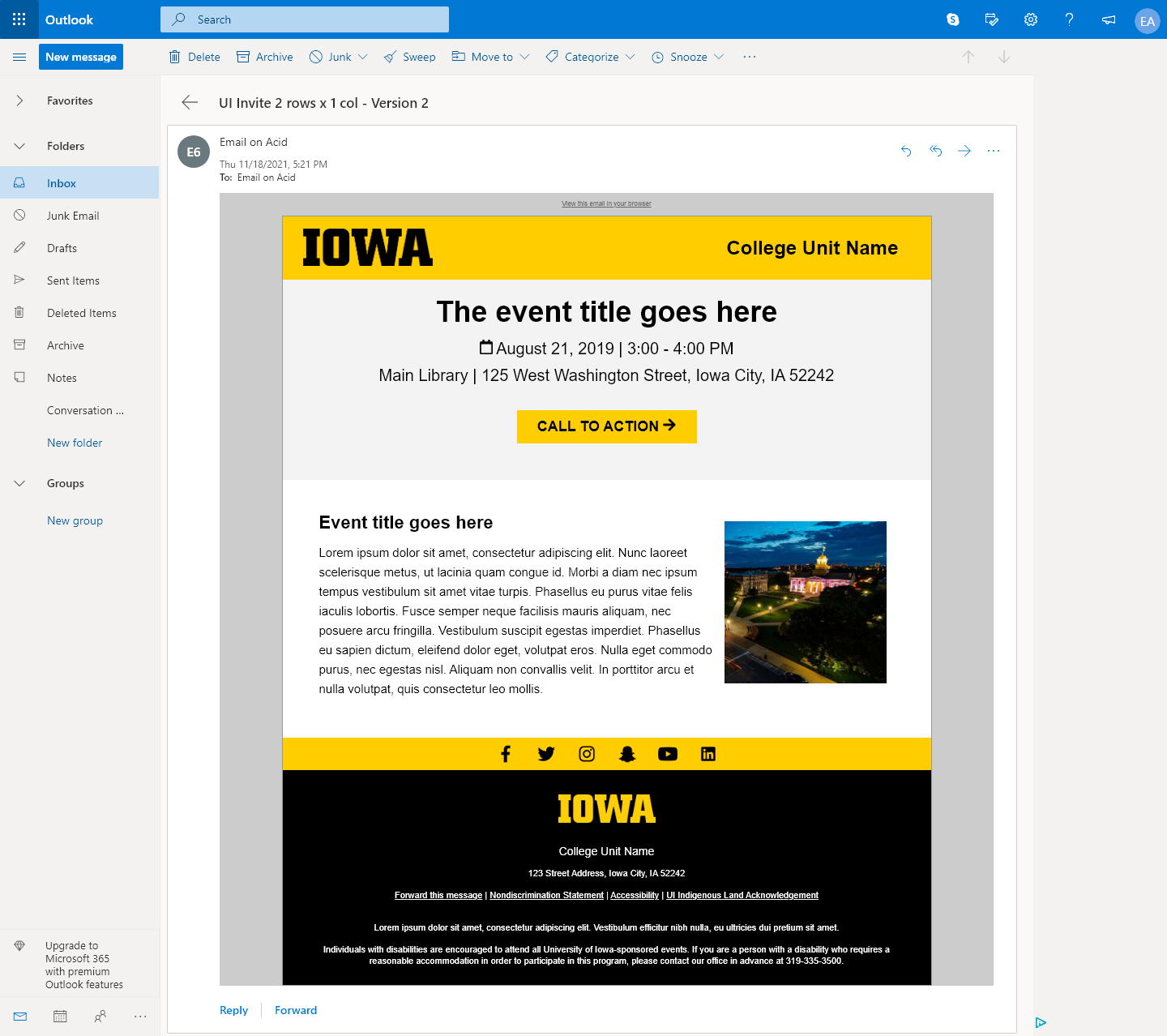
Task: Select the Sent Items folder
Action: (x=73, y=280)
